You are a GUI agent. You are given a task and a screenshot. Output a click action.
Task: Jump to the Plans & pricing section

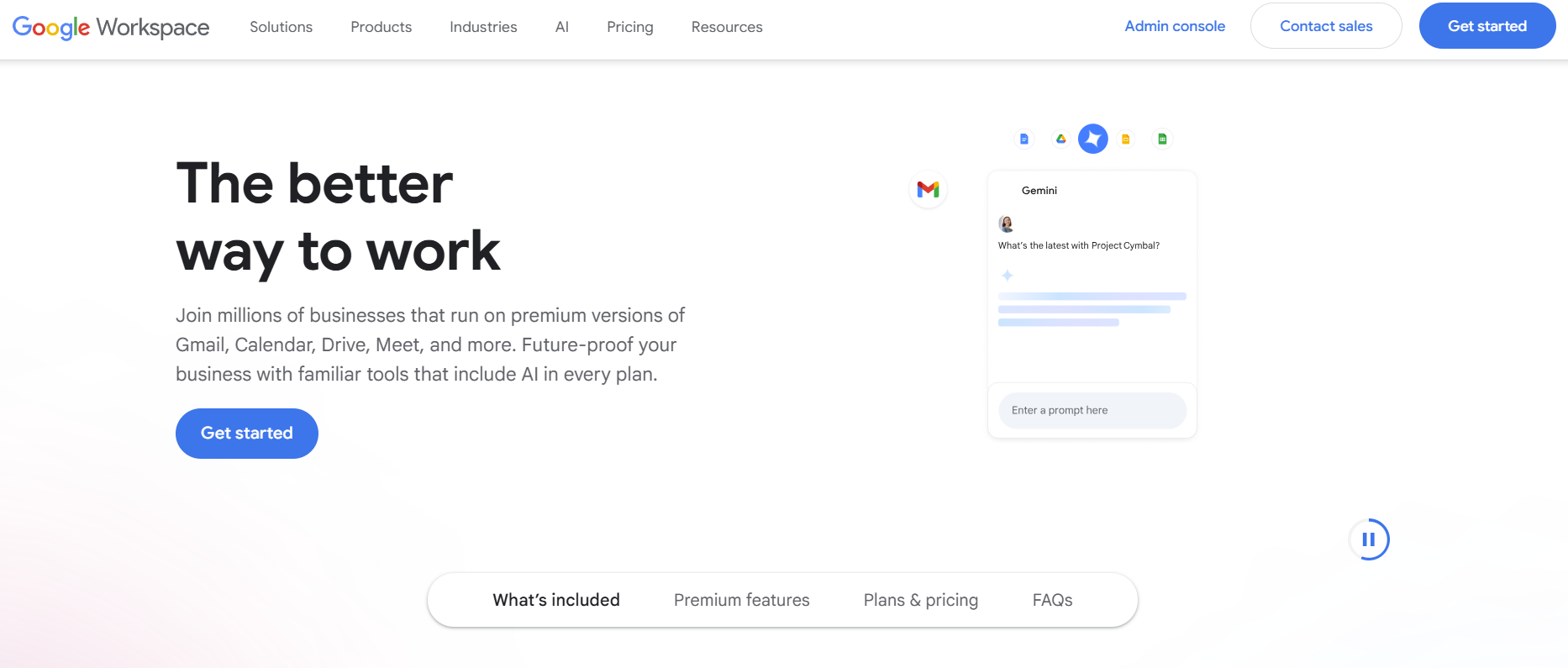click(x=921, y=600)
